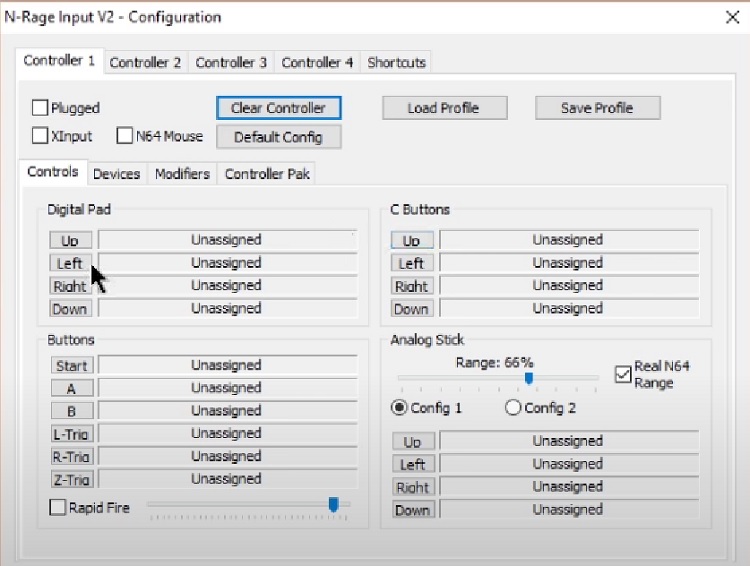Assign the Start button mapping
The image size is (750, 566).
coord(72,366)
